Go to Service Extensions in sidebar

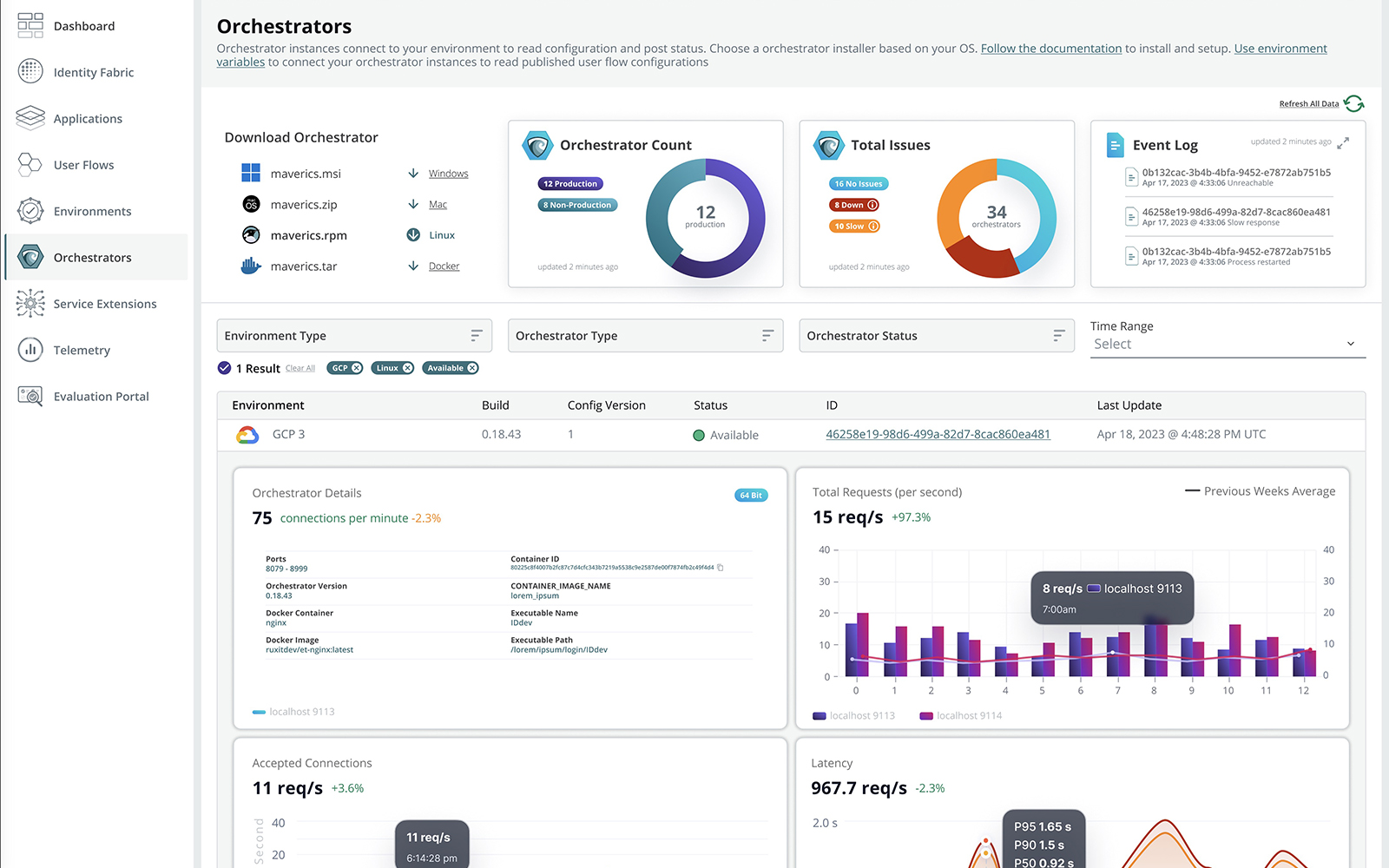coord(105,304)
